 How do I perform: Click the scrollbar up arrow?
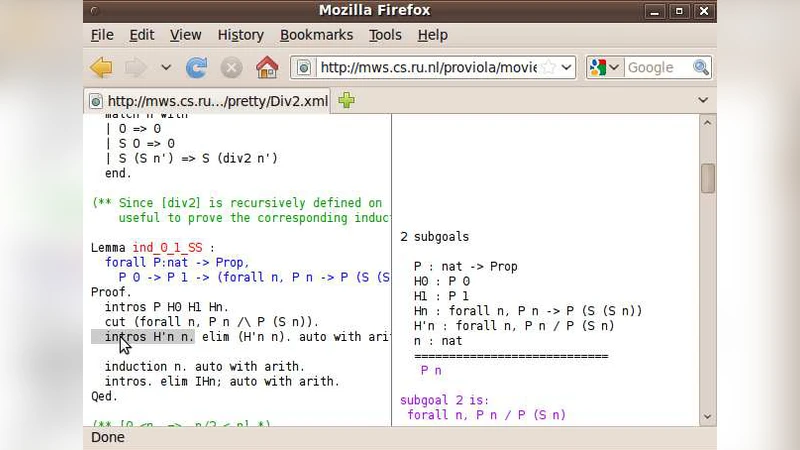click(x=707, y=123)
